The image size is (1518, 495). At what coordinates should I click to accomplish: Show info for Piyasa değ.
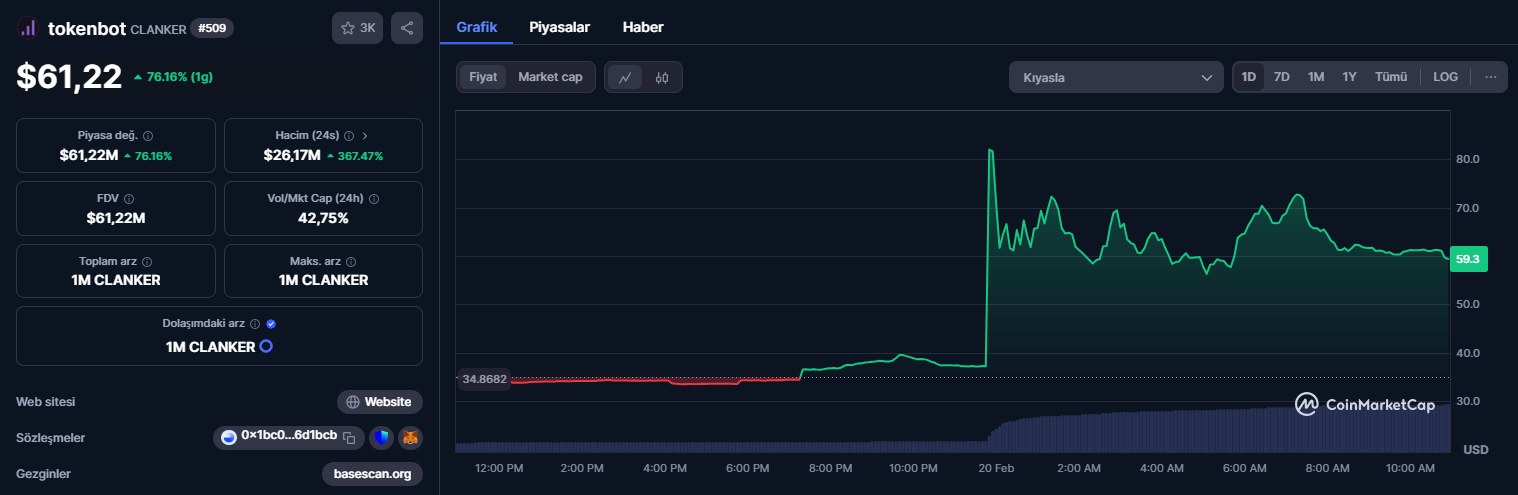pos(148,135)
